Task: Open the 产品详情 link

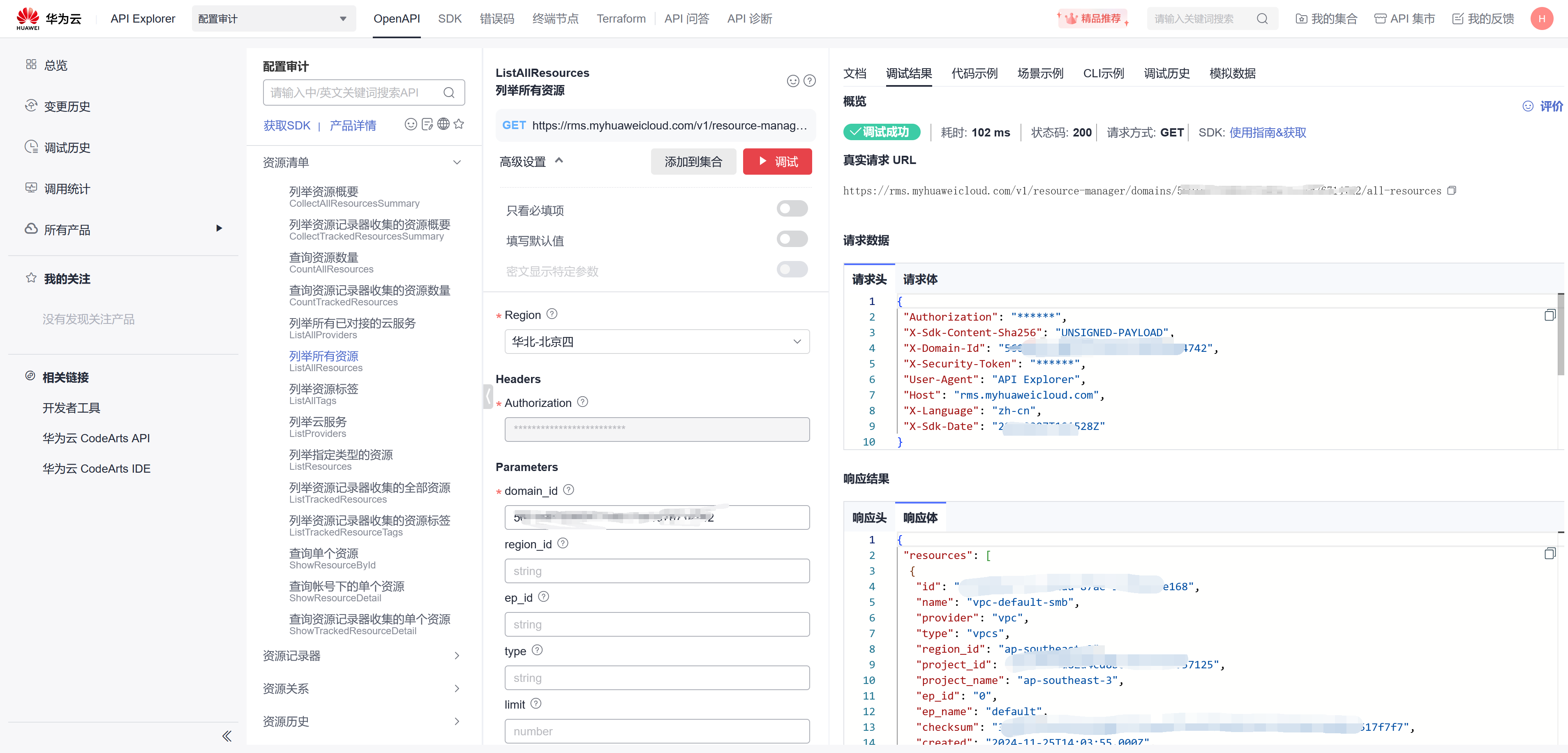Action: click(352, 125)
